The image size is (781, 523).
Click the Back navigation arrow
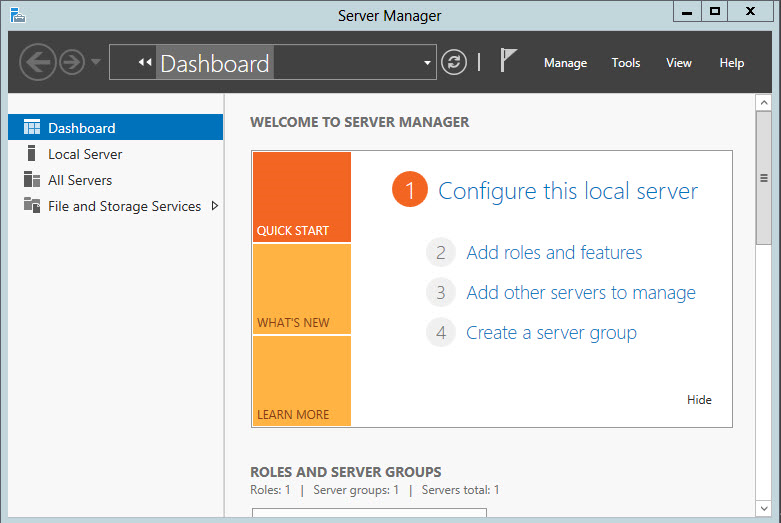click(38, 62)
